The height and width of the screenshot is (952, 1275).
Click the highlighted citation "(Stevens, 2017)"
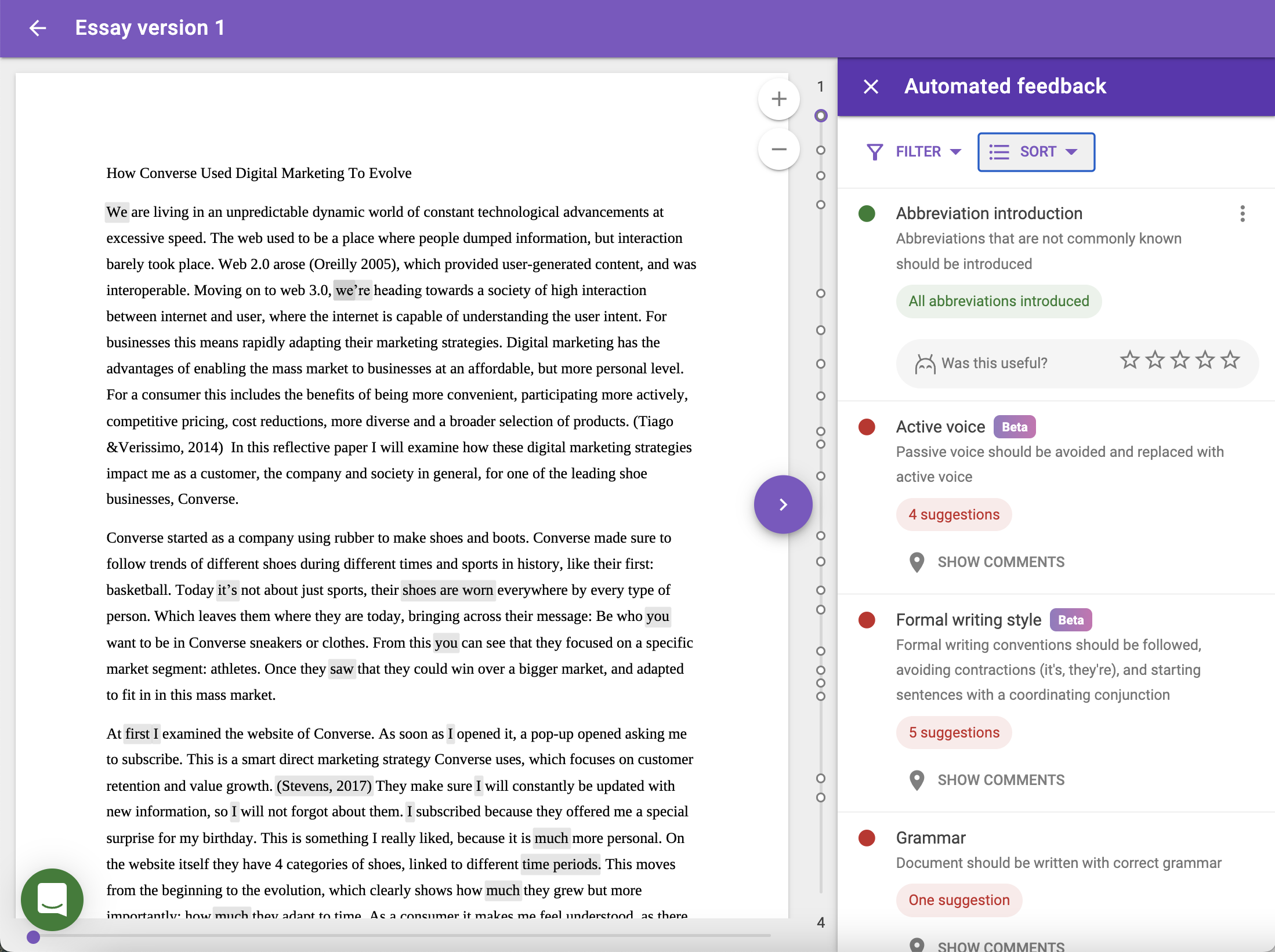[x=324, y=786]
